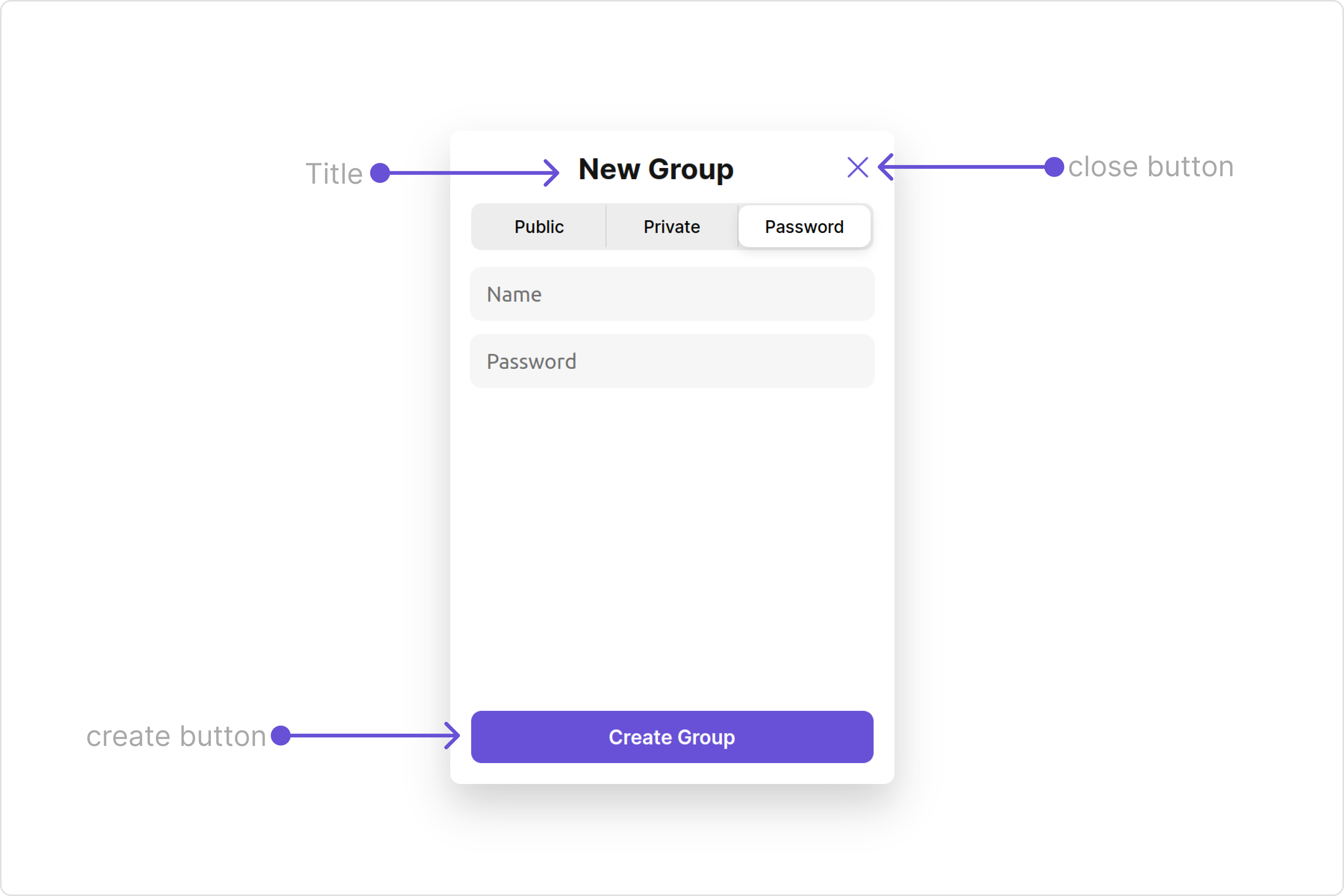The image size is (1344, 896).
Task: Click the Create Group button
Action: click(x=672, y=737)
